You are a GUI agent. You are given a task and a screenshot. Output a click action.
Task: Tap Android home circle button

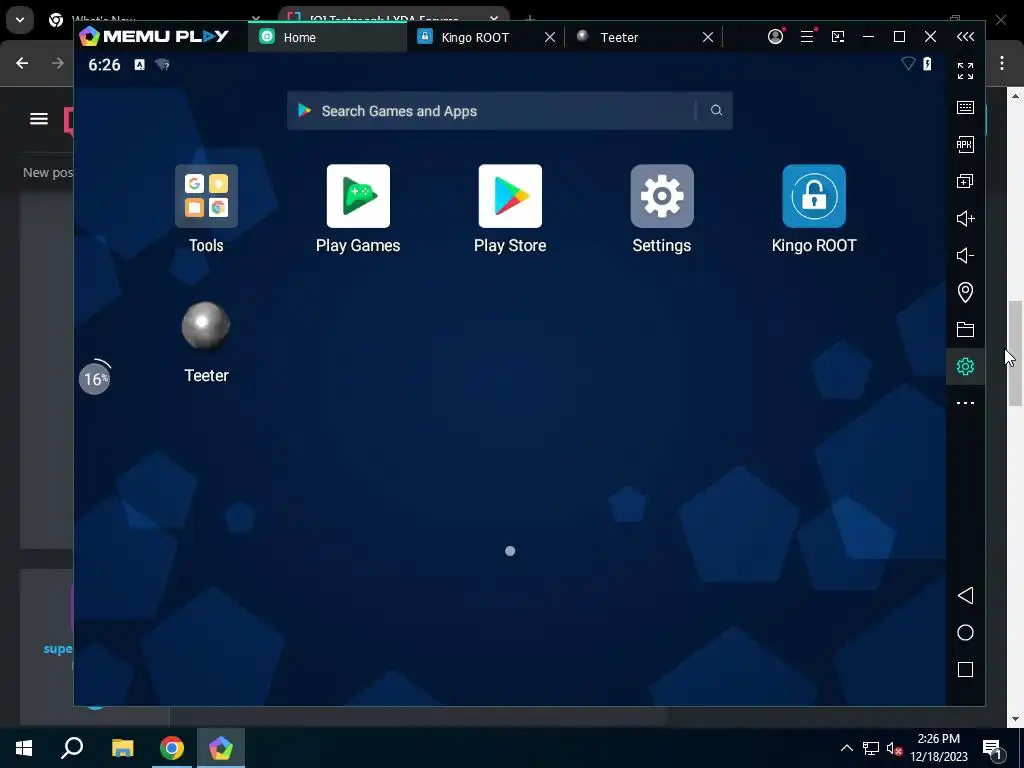pos(965,633)
